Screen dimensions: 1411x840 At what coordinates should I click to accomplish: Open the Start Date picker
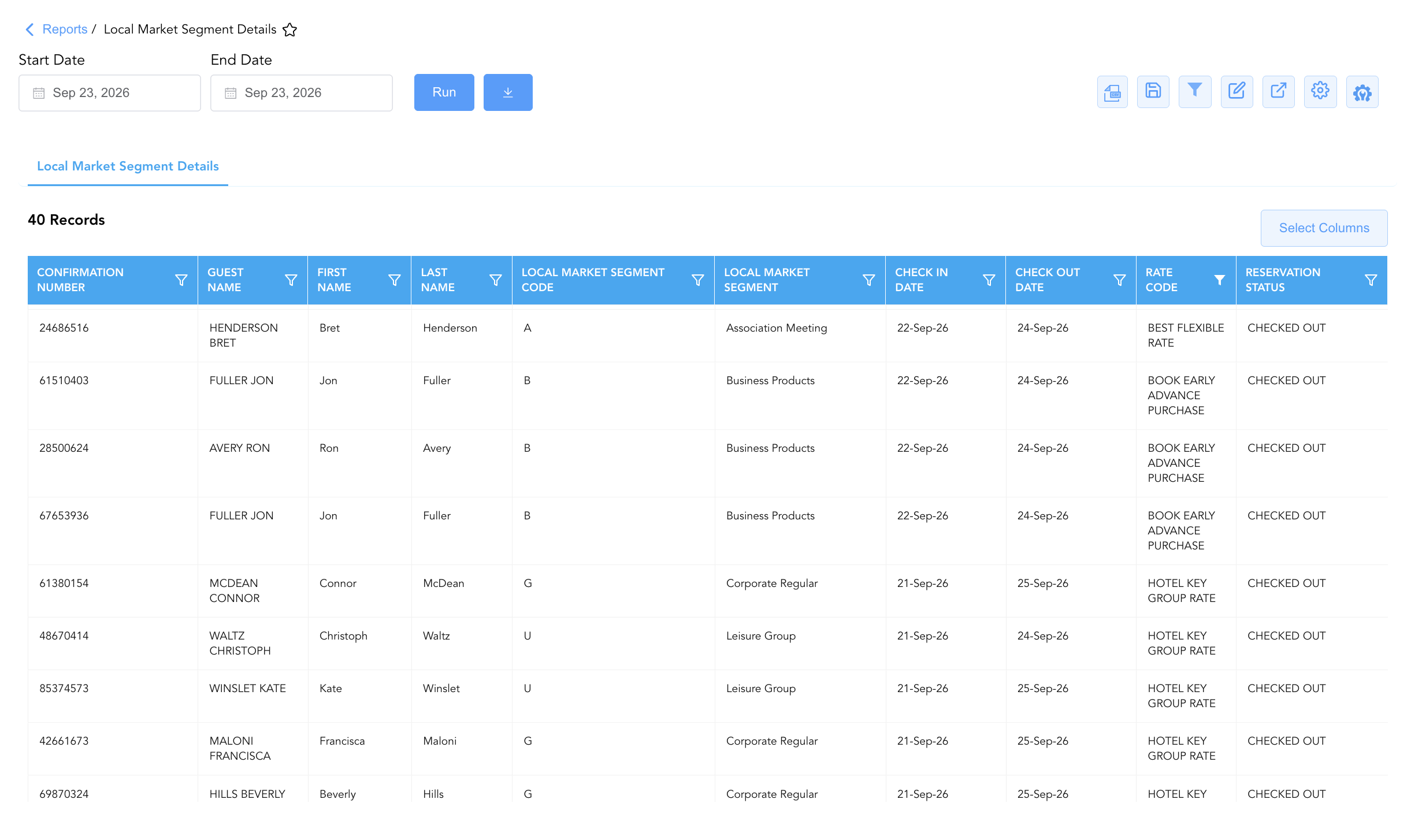pyautogui.click(x=110, y=93)
